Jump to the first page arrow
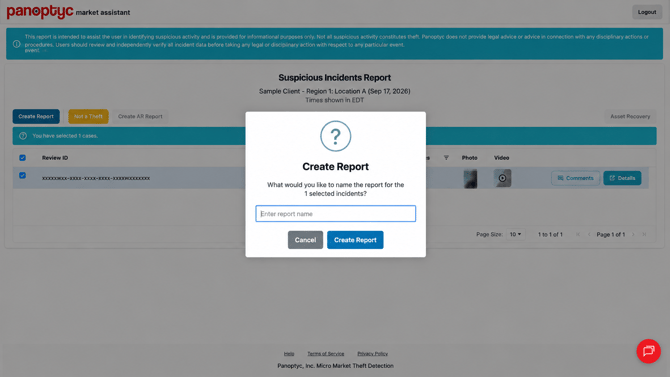 pos(578,234)
